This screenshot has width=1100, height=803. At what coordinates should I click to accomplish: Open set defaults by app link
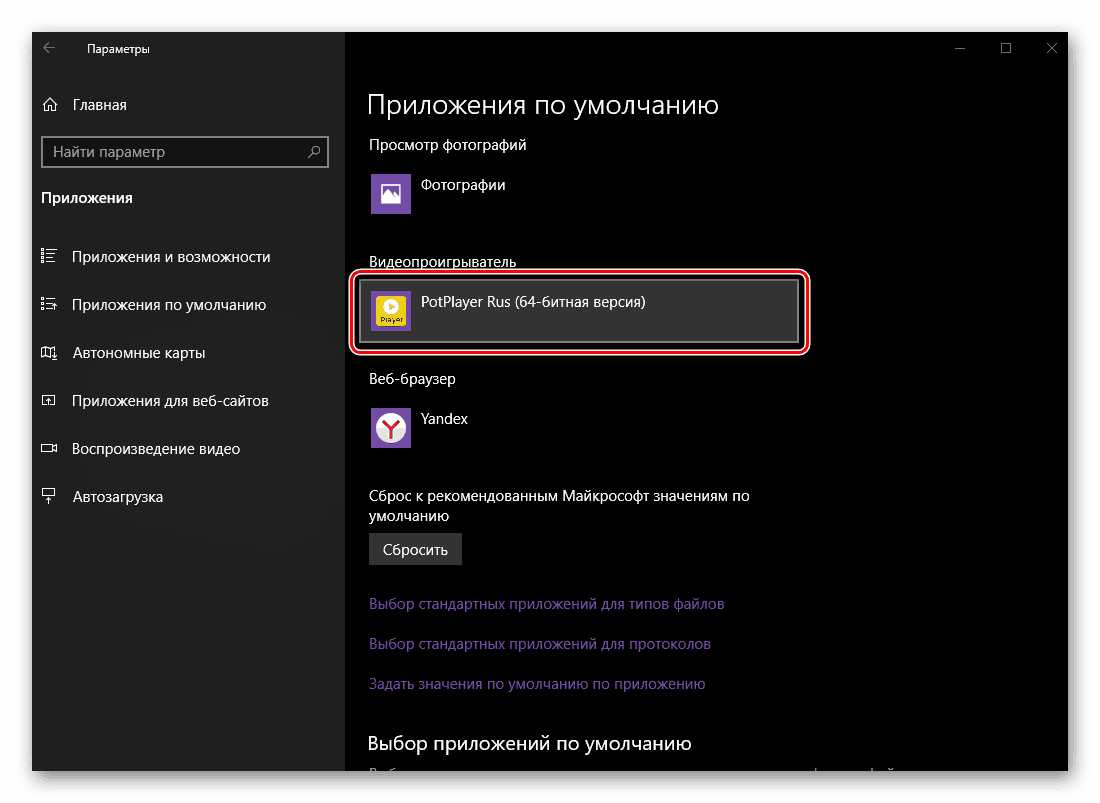tap(537, 683)
